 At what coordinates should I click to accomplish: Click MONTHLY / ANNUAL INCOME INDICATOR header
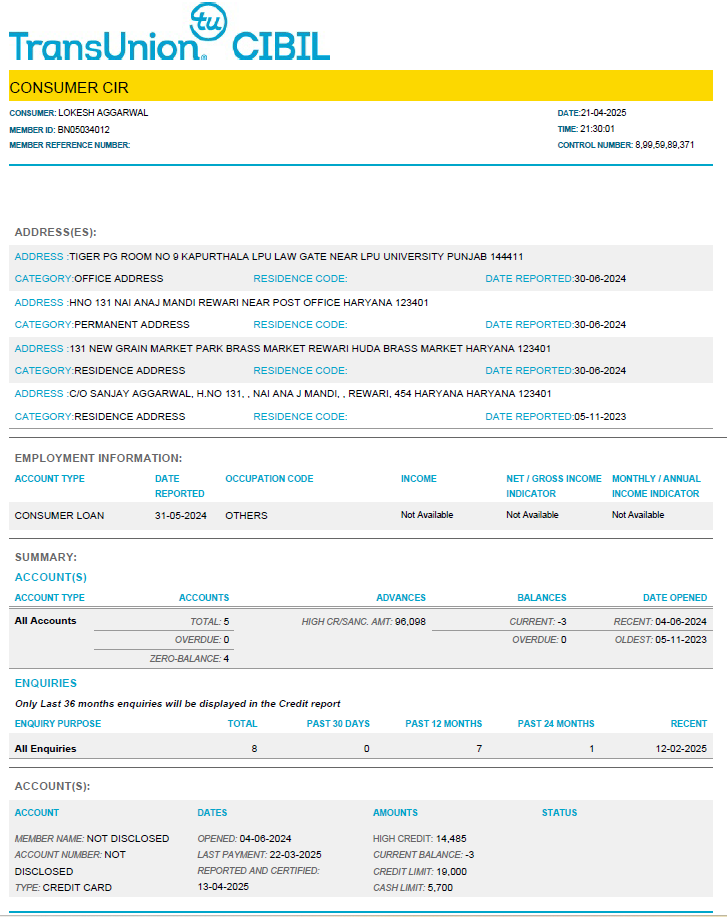(656, 486)
